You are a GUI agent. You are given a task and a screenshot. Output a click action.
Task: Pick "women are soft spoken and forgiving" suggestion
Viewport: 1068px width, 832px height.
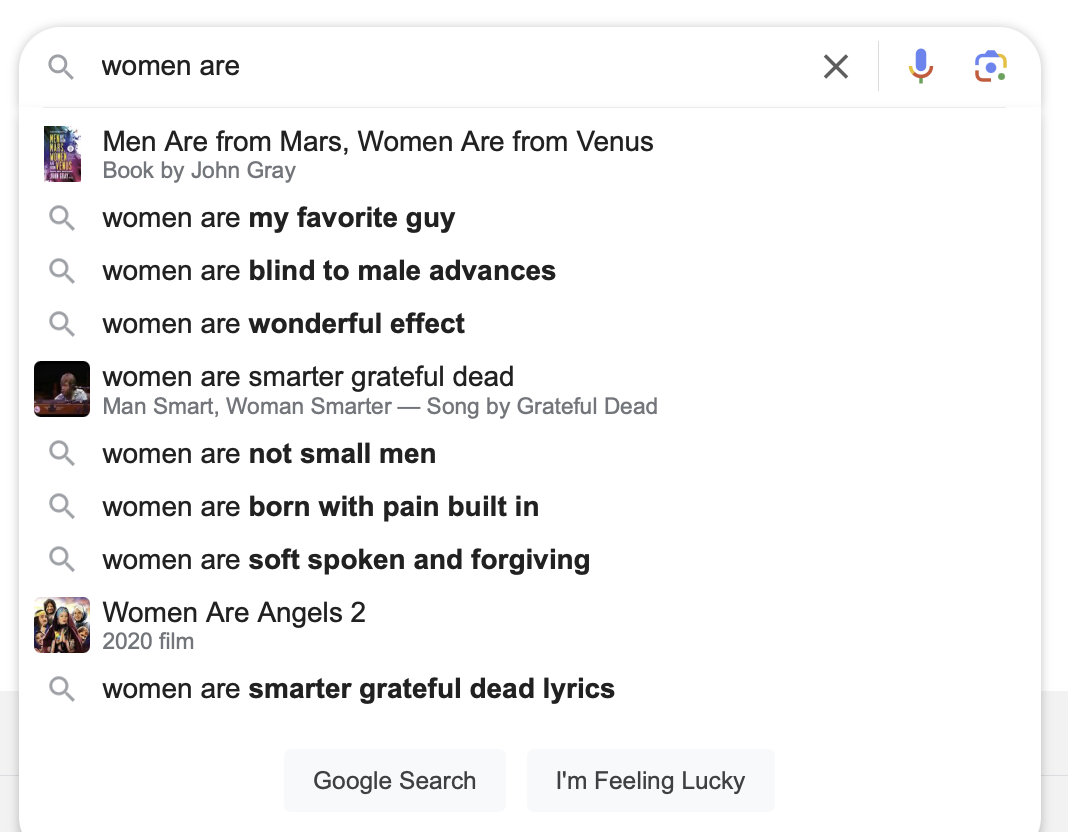point(345,560)
